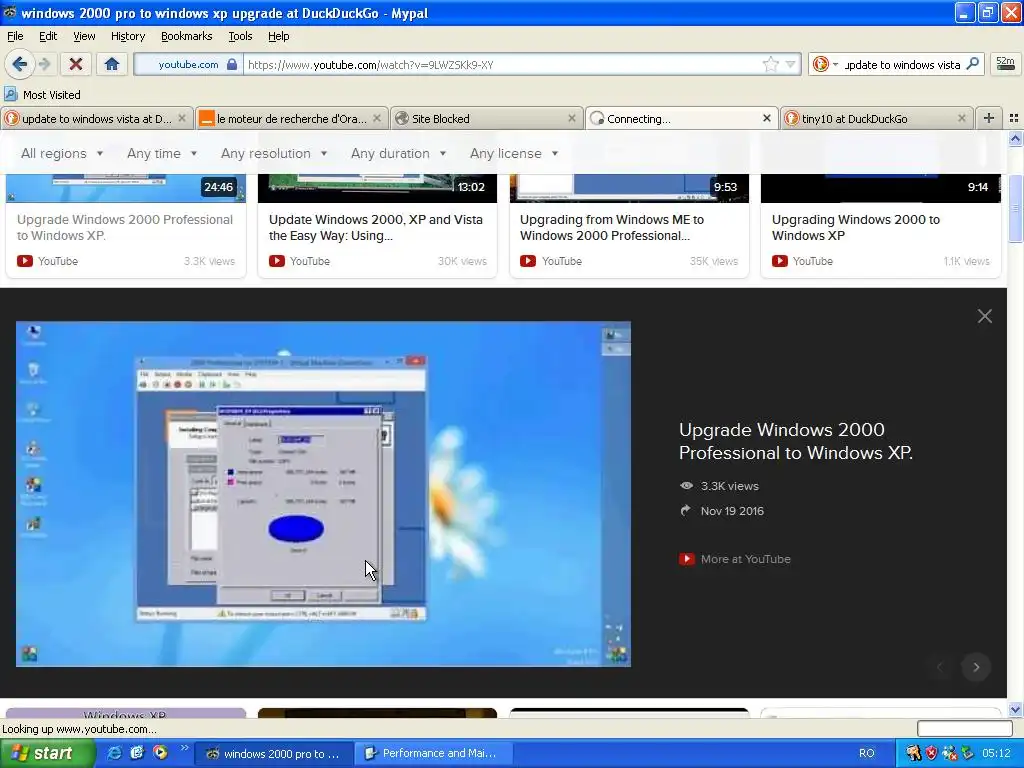This screenshot has height=768, width=1024.
Task: Launch Windows Media Player from quick launch
Action: pyautogui.click(x=160, y=753)
